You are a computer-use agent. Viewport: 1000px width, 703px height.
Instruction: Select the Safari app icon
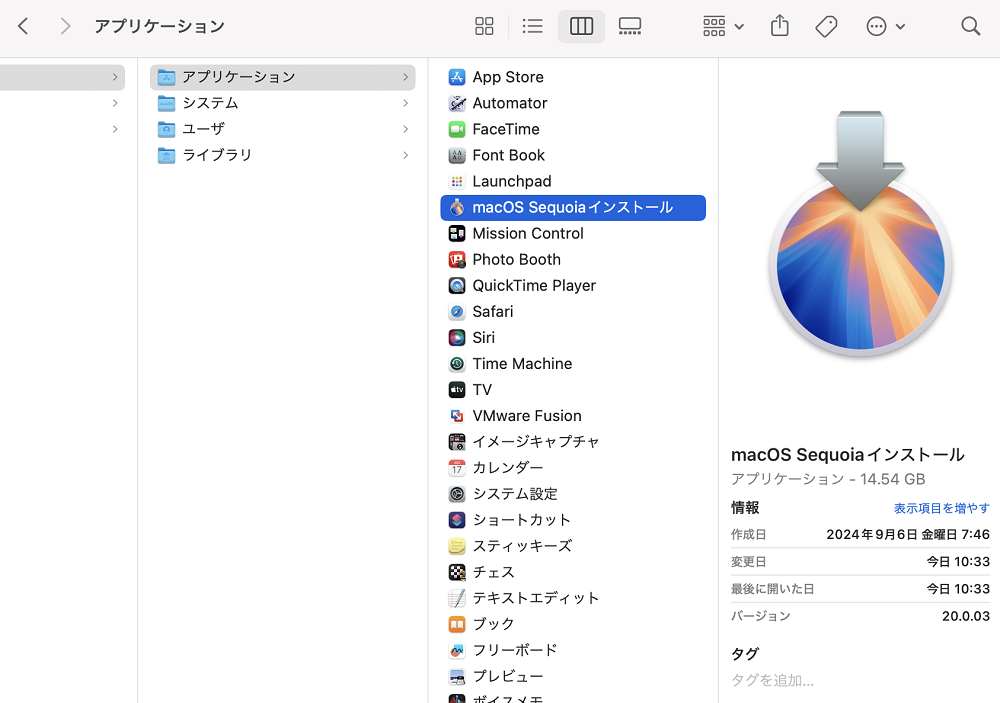coord(457,312)
